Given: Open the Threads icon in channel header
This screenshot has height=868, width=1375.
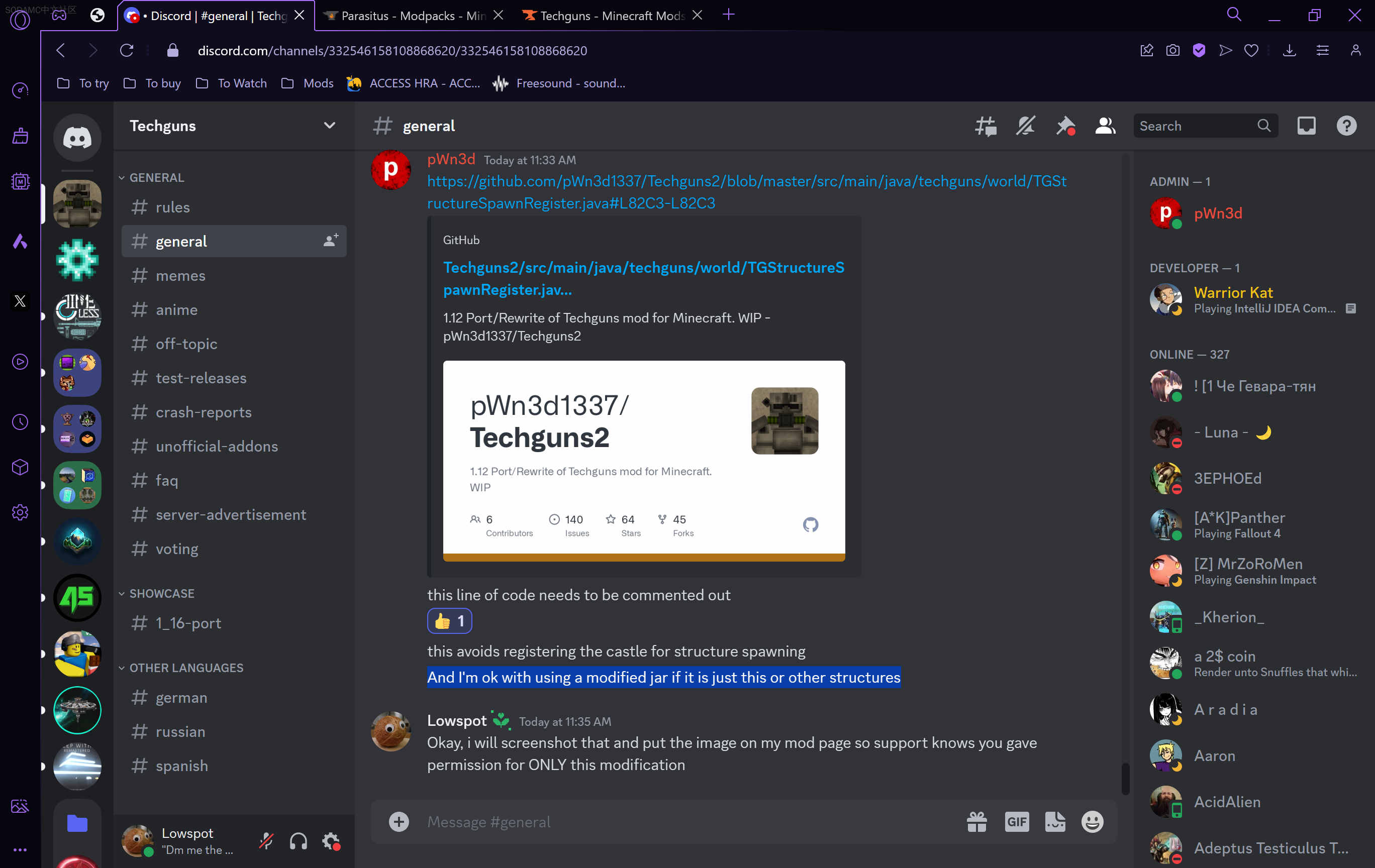Looking at the screenshot, I should click(x=986, y=126).
